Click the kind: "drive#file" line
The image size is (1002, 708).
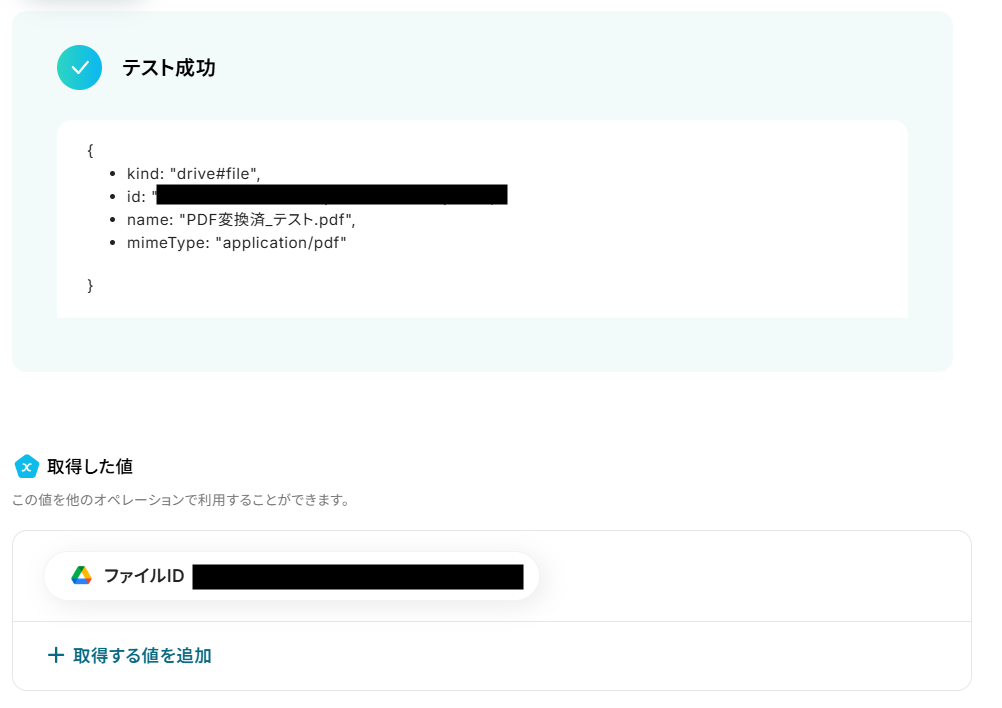[194, 174]
